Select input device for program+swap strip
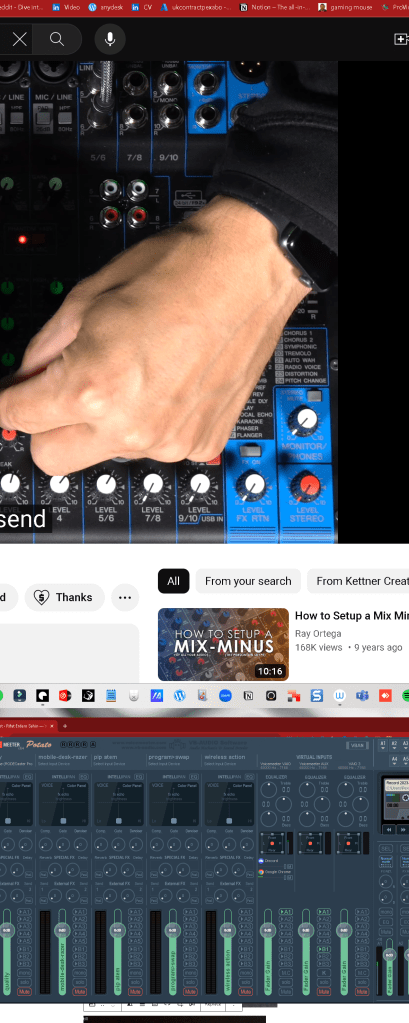Screen dimensions: 409x1023 coord(163,763)
